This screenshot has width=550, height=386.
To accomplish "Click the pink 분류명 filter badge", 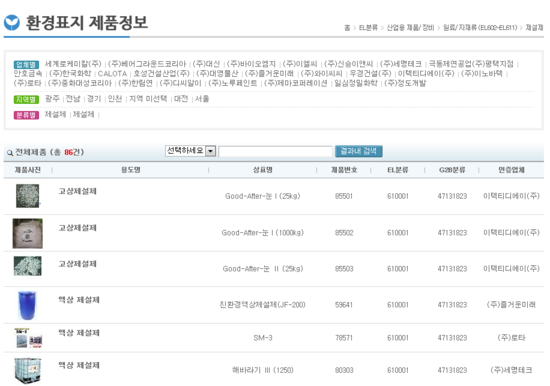I will [26, 115].
